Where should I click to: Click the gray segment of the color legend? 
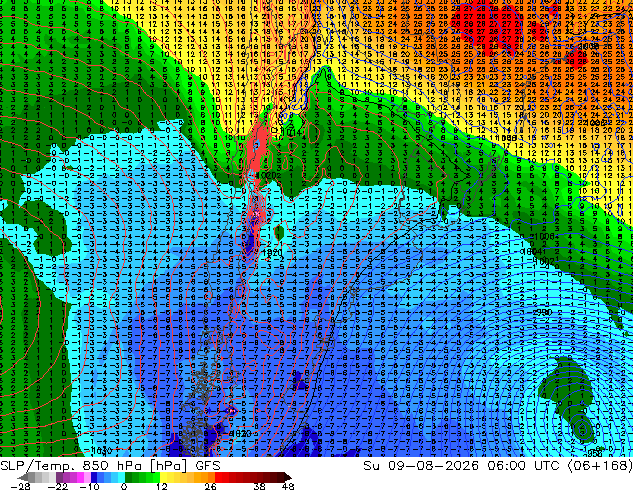click(x=31, y=477)
